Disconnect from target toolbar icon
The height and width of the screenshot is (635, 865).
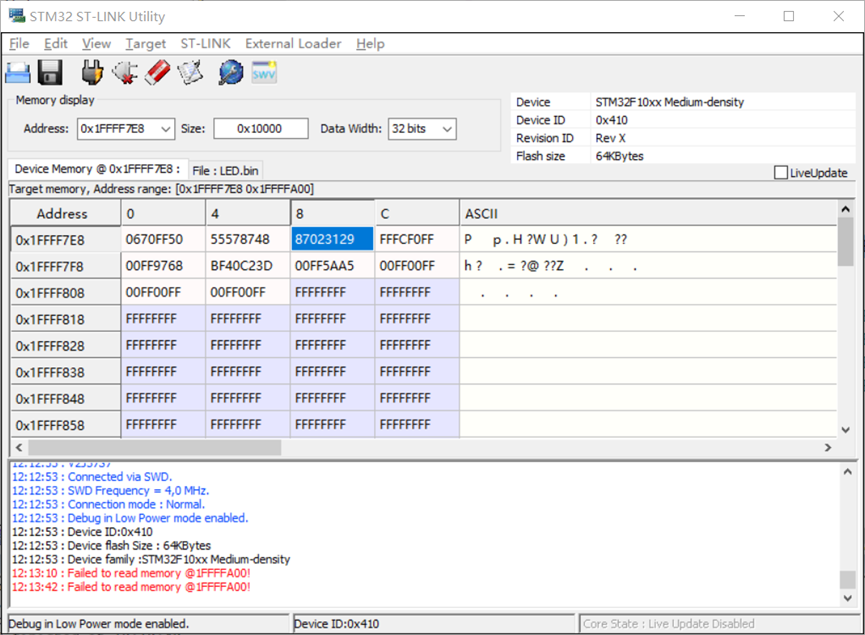[x=125, y=72]
